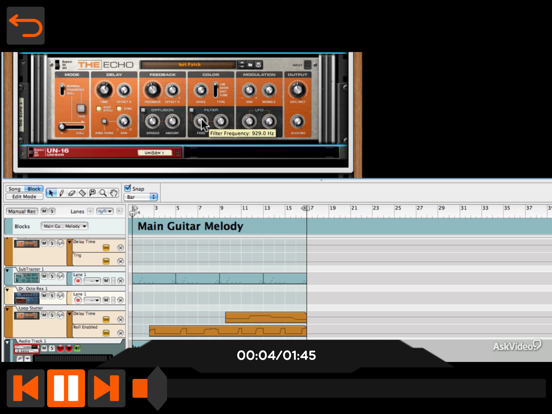Click the video progress slider handle
552x414 pixels.
click(157, 388)
